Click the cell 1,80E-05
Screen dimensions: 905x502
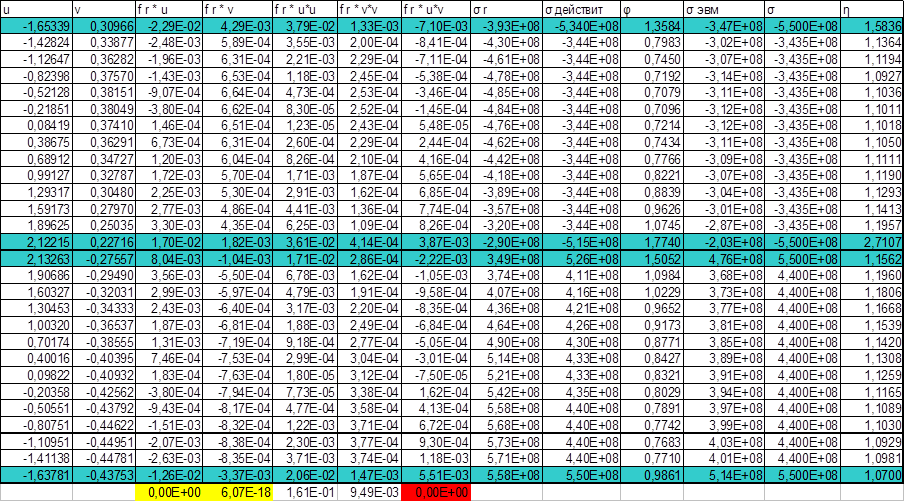click(x=305, y=376)
